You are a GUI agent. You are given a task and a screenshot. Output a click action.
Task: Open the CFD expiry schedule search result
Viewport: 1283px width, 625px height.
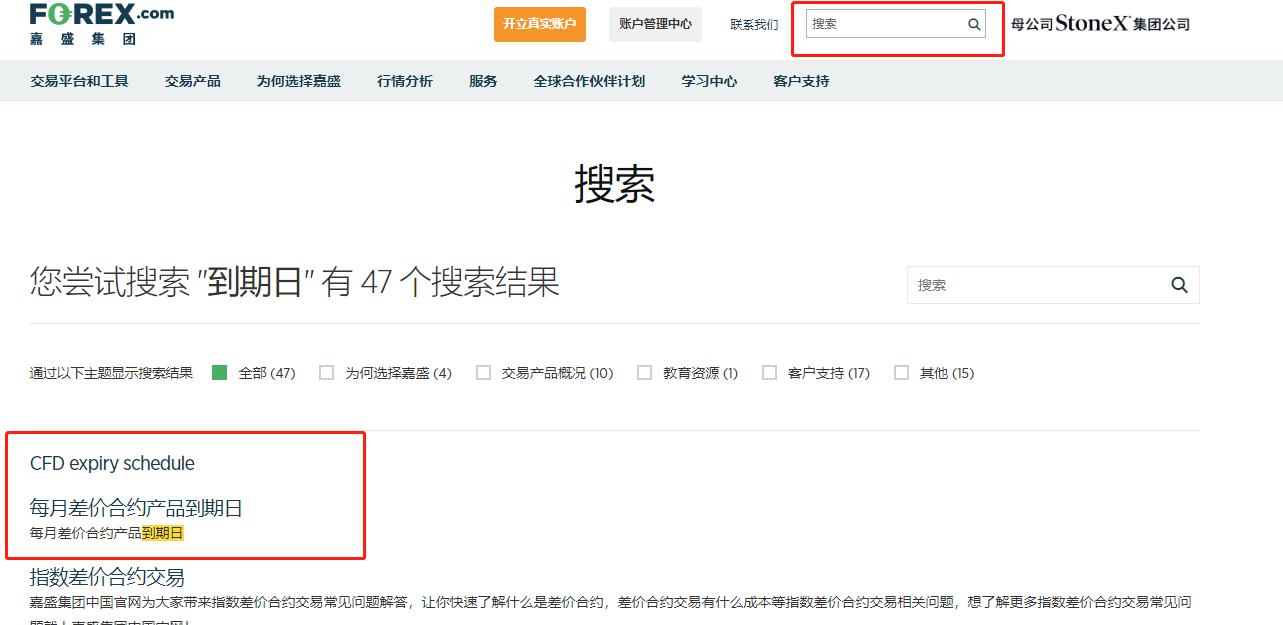(110, 462)
